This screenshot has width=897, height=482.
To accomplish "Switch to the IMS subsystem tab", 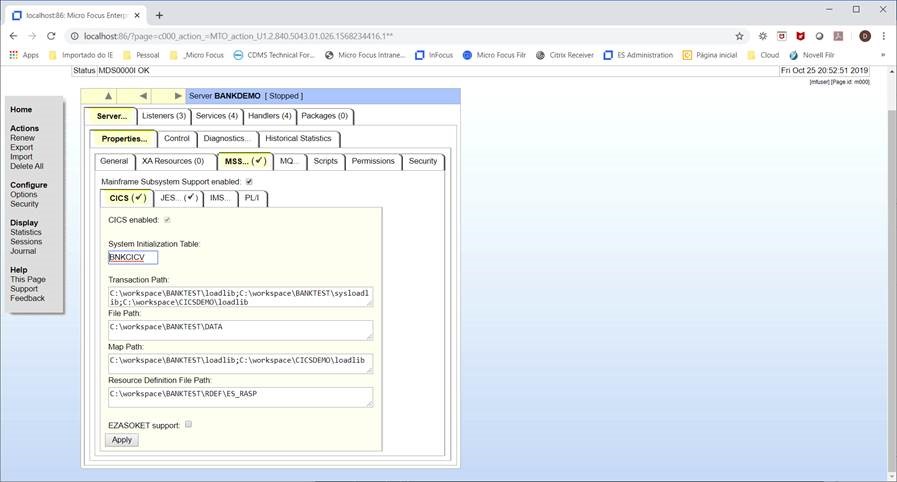I will tap(220, 198).
